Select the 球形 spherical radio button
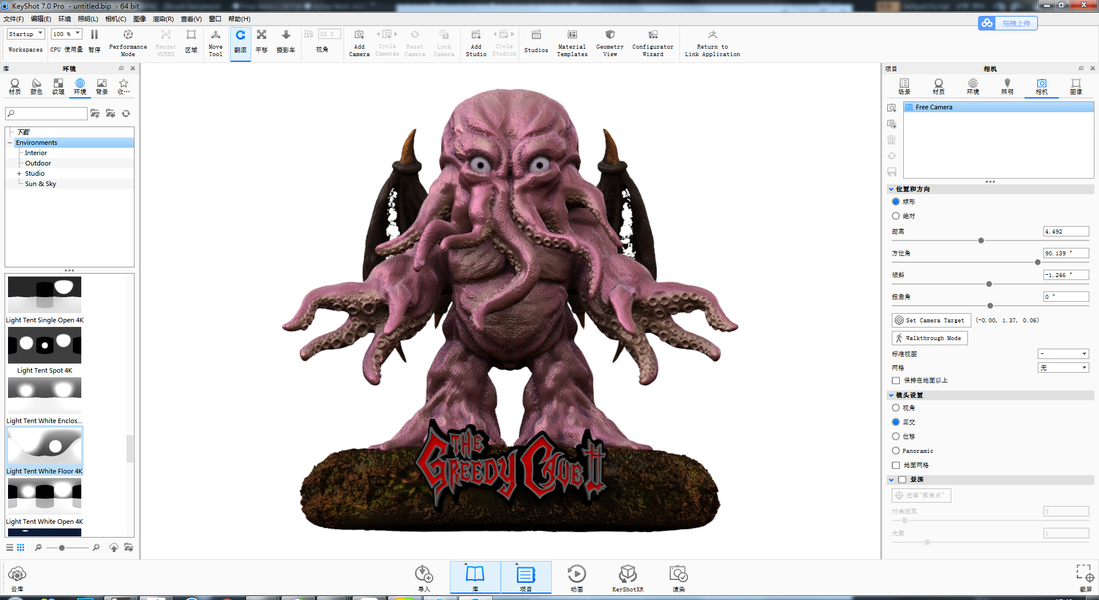1099x600 pixels. pos(896,202)
